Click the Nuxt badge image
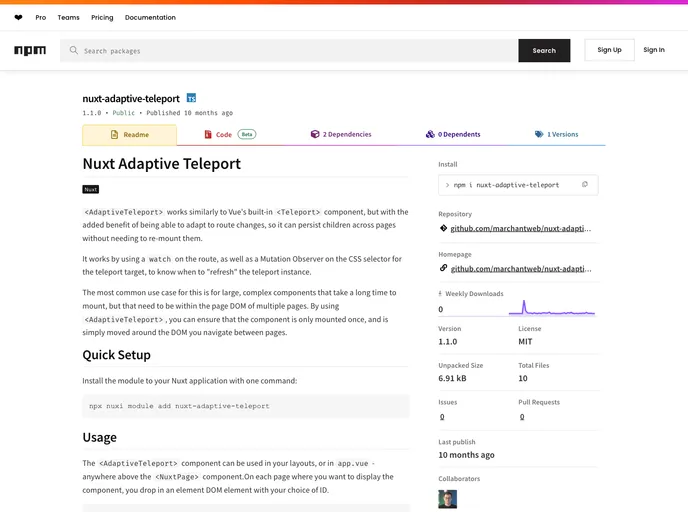Viewport: 688px width, 512px height. pos(91,190)
